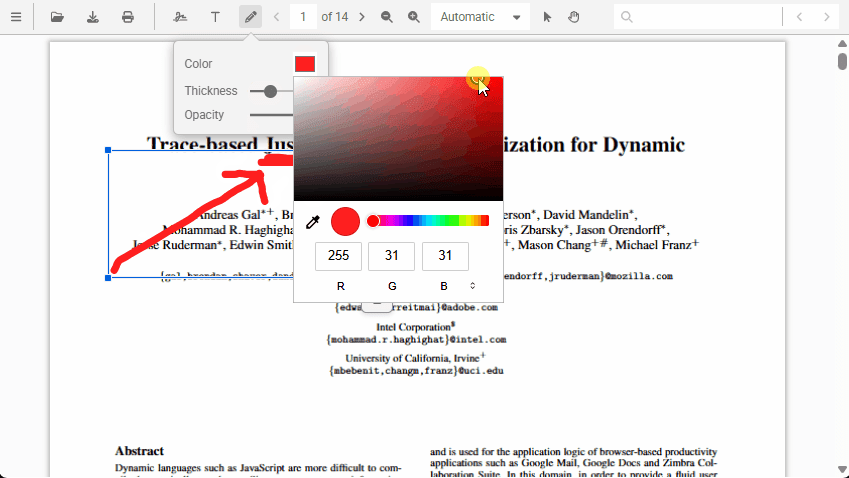Open a file with the folder icon

point(57,17)
